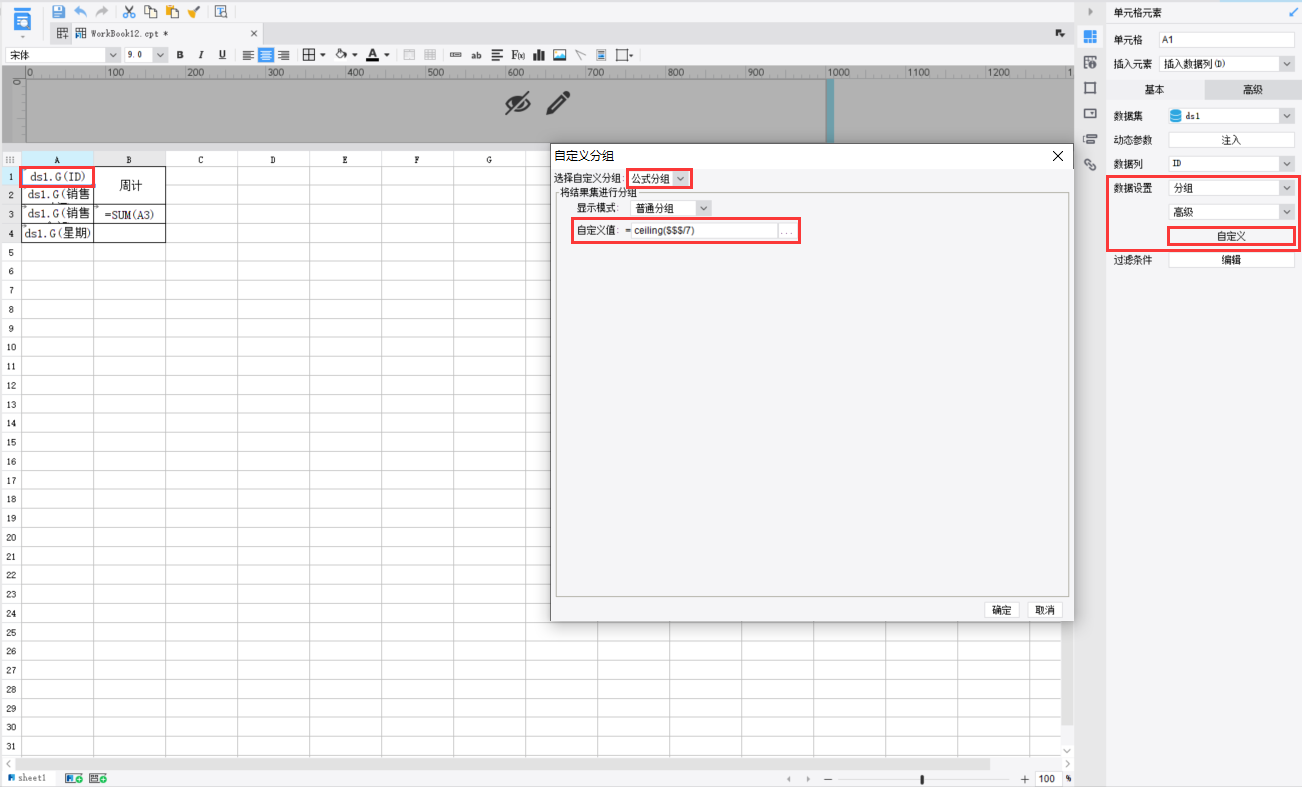This screenshot has width=1302, height=787.
Task: Click the Undo arrow icon
Action: [80, 12]
